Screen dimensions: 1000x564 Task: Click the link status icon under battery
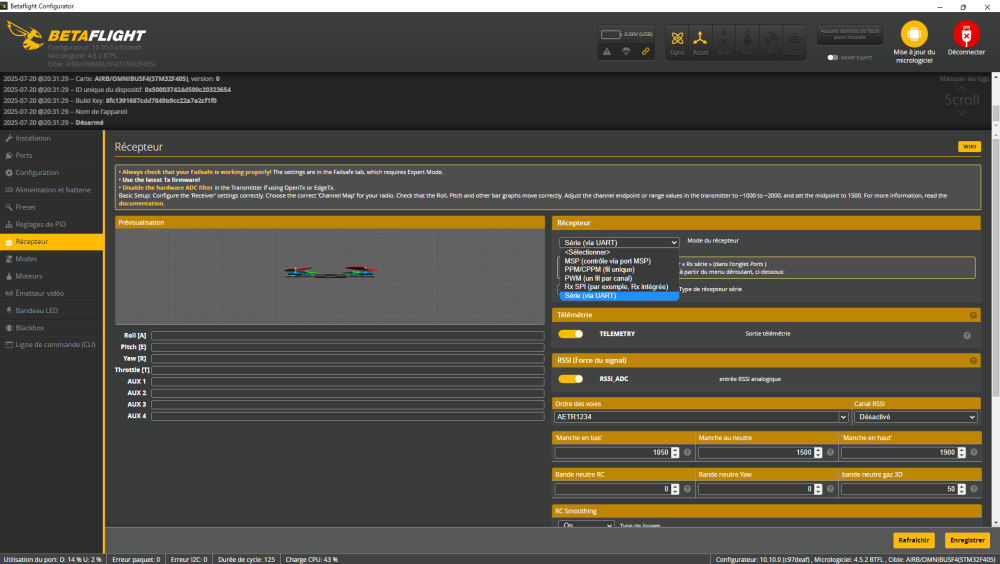point(646,51)
